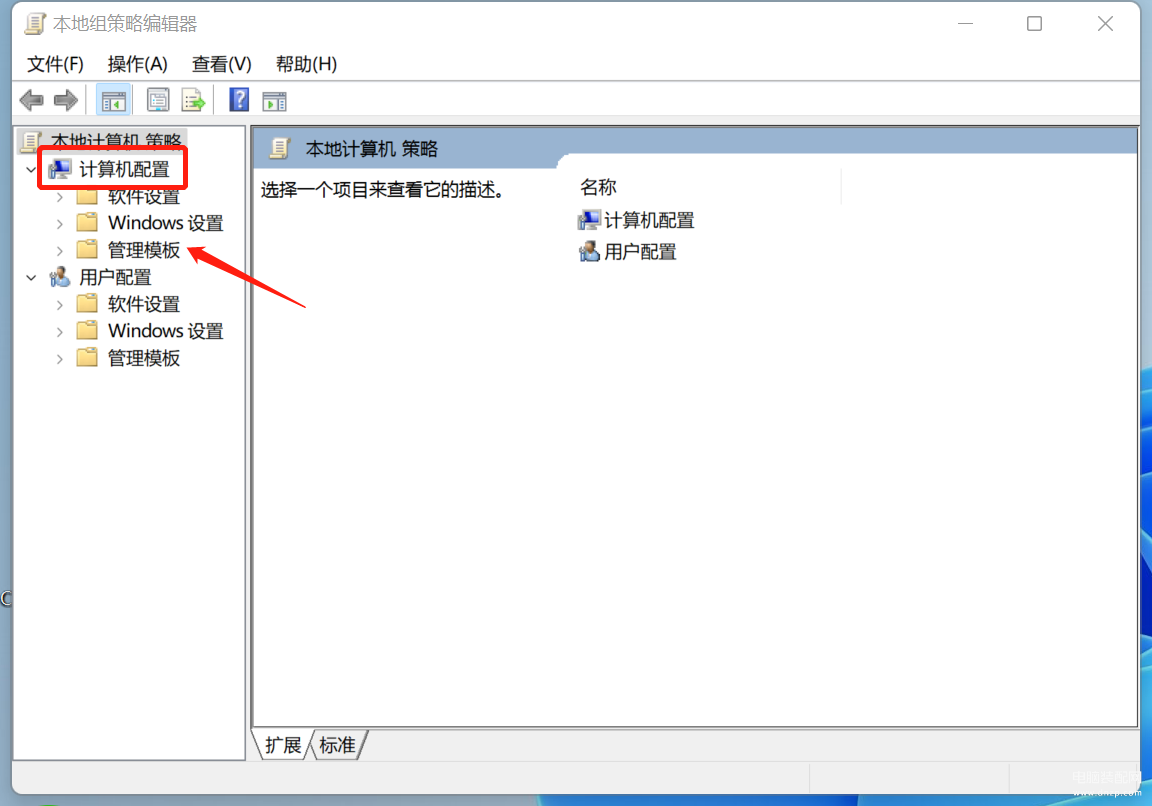Switch to the 标准 tab
The height and width of the screenshot is (806, 1152).
click(338, 745)
